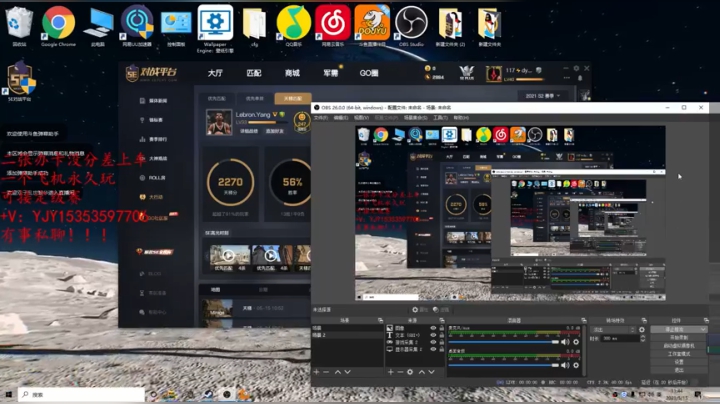Open the OBS scene transition dropdown

coord(613,330)
